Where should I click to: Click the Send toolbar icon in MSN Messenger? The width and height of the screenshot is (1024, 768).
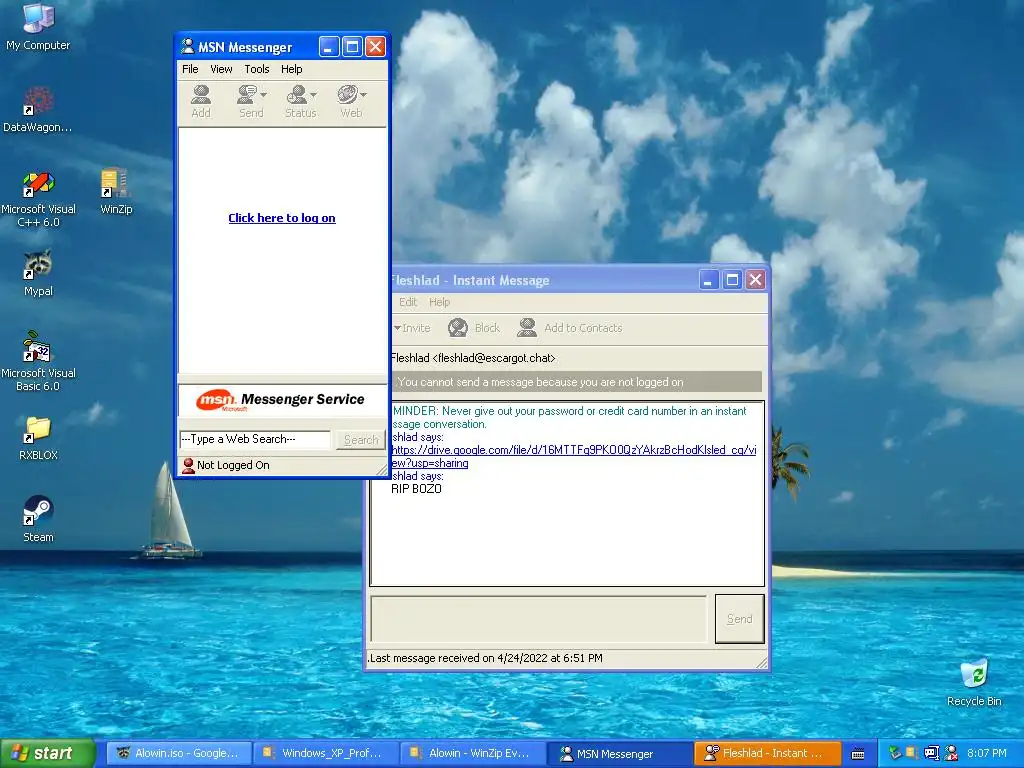pyautogui.click(x=251, y=101)
